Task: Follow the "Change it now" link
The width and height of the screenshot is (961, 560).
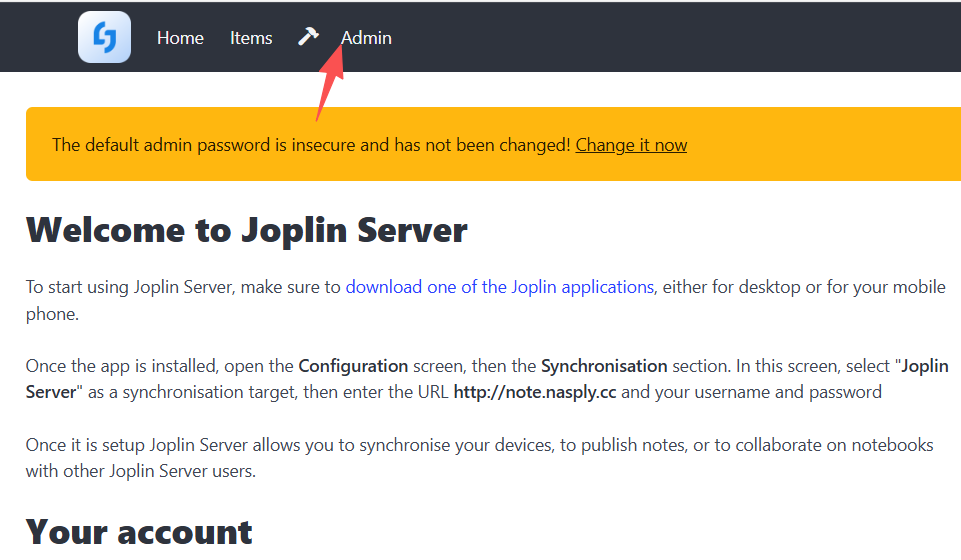Action: [x=631, y=145]
